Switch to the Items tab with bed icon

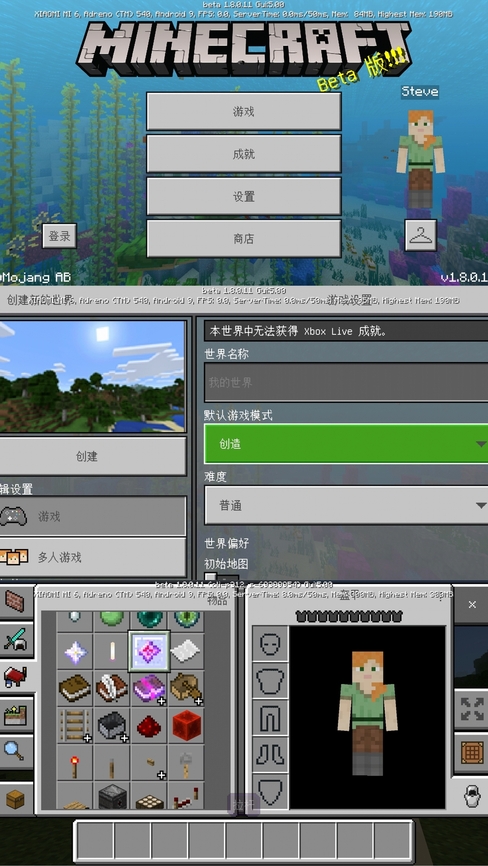click(x=17, y=677)
